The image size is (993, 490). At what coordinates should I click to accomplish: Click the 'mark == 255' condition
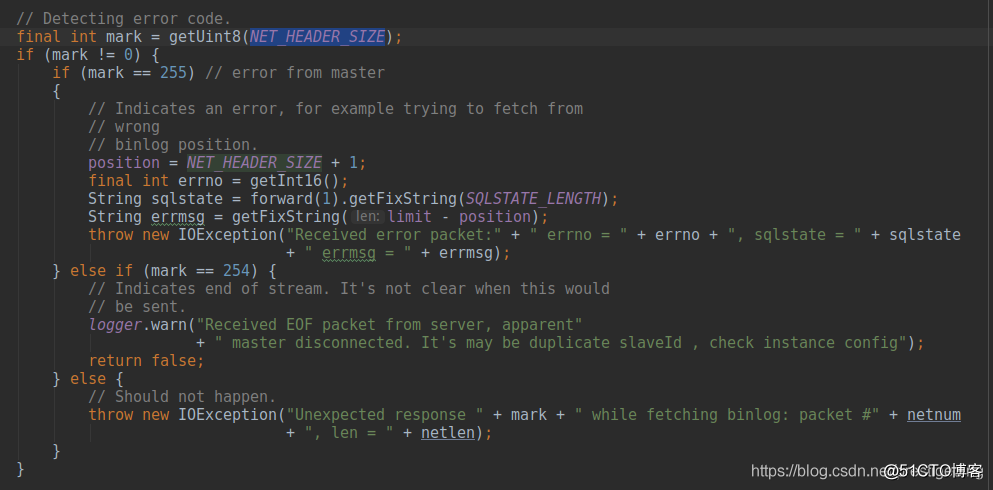coord(133,73)
